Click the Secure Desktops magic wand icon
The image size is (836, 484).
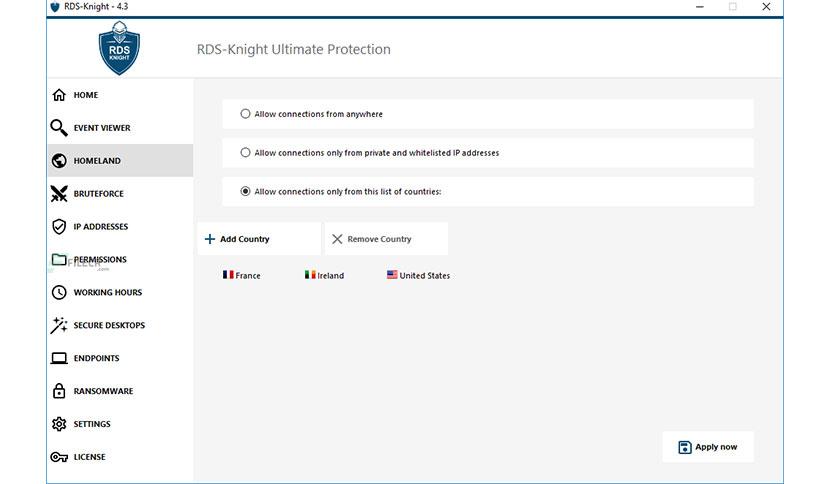pyautogui.click(x=59, y=325)
